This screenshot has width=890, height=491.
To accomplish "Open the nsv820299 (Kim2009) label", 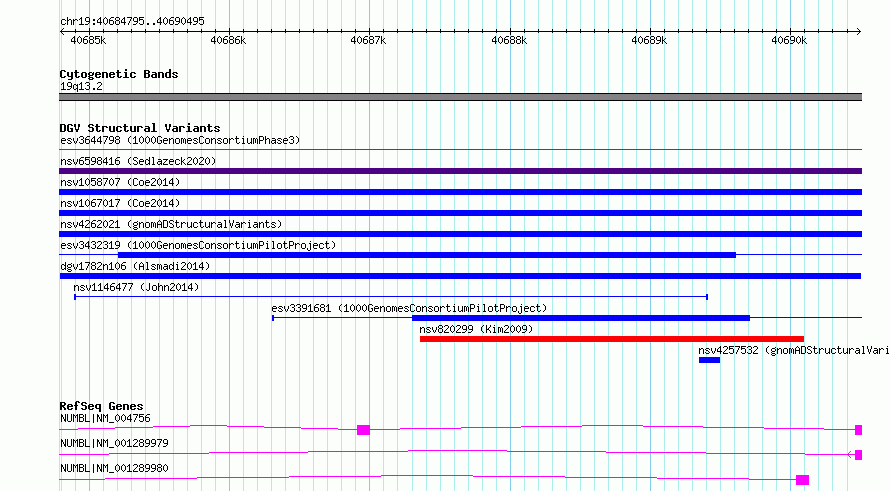I will click(x=476, y=329).
